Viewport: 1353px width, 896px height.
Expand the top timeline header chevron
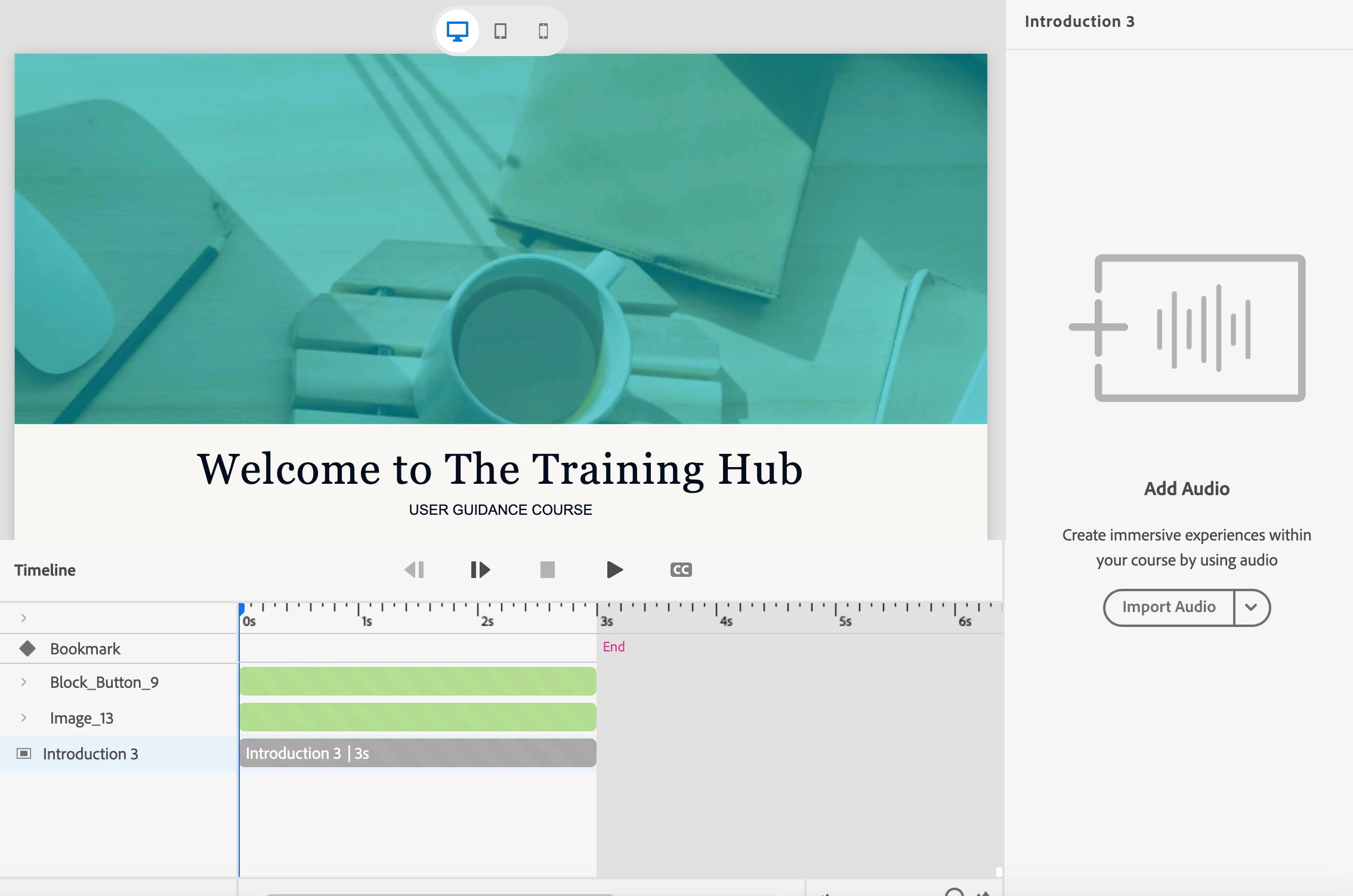tap(24, 618)
